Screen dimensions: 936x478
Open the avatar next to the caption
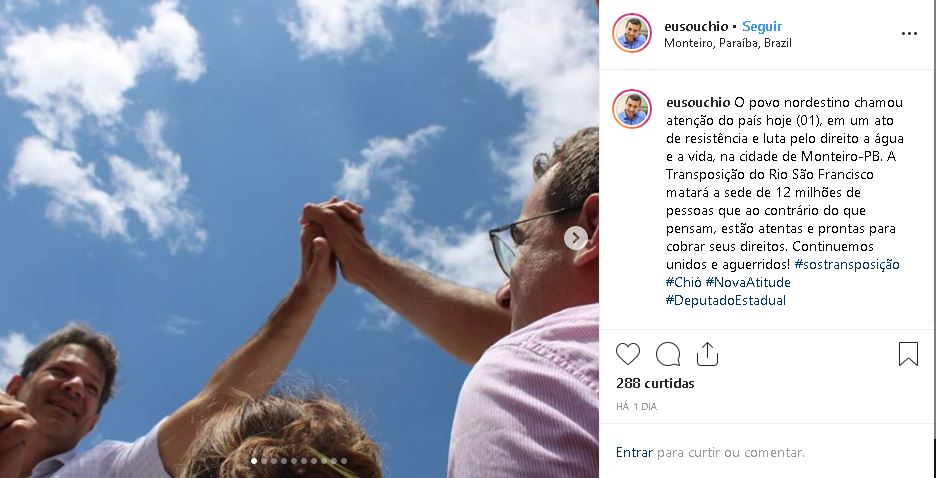632,109
